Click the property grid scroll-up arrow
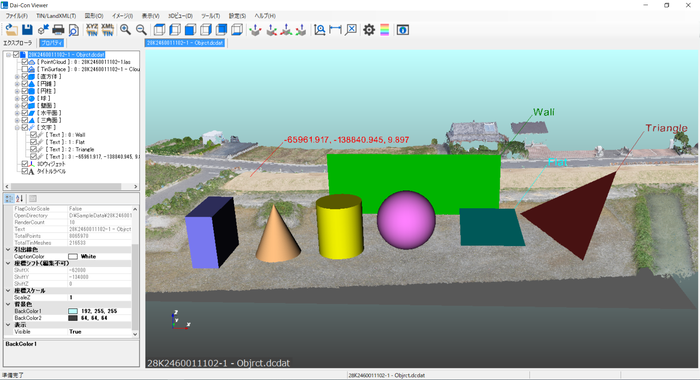Image resolution: width=700 pixels, height=380 pixels. pyautogui.click(x=135, y=209)
